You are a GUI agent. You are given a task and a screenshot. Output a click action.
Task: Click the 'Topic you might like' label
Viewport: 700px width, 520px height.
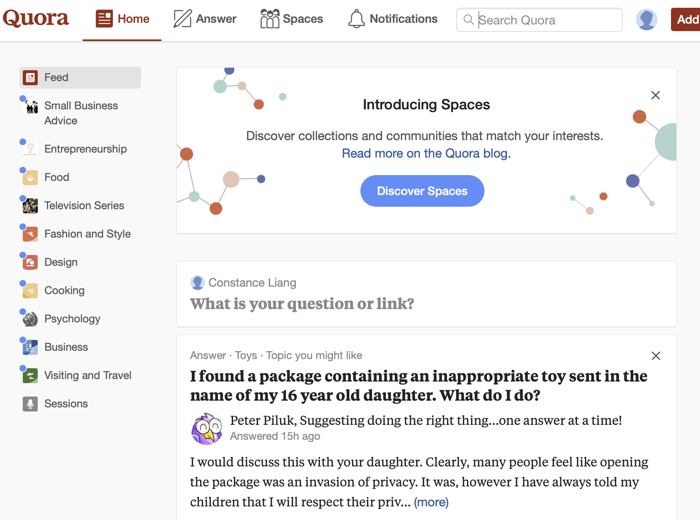[x=314, y=356]
